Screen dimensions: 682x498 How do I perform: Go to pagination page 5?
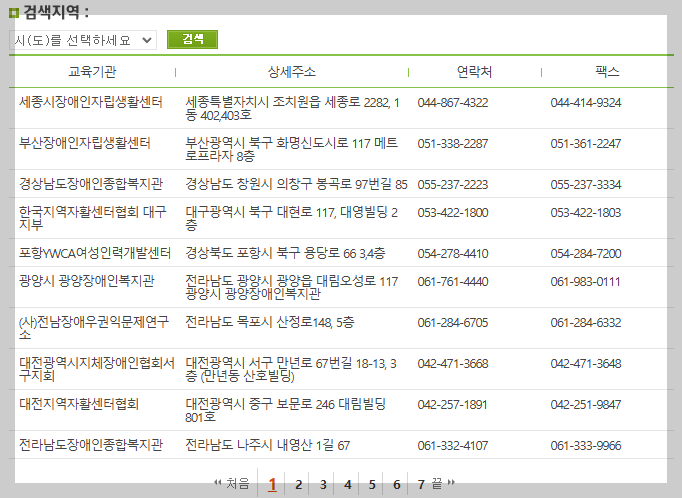point(372,485)
